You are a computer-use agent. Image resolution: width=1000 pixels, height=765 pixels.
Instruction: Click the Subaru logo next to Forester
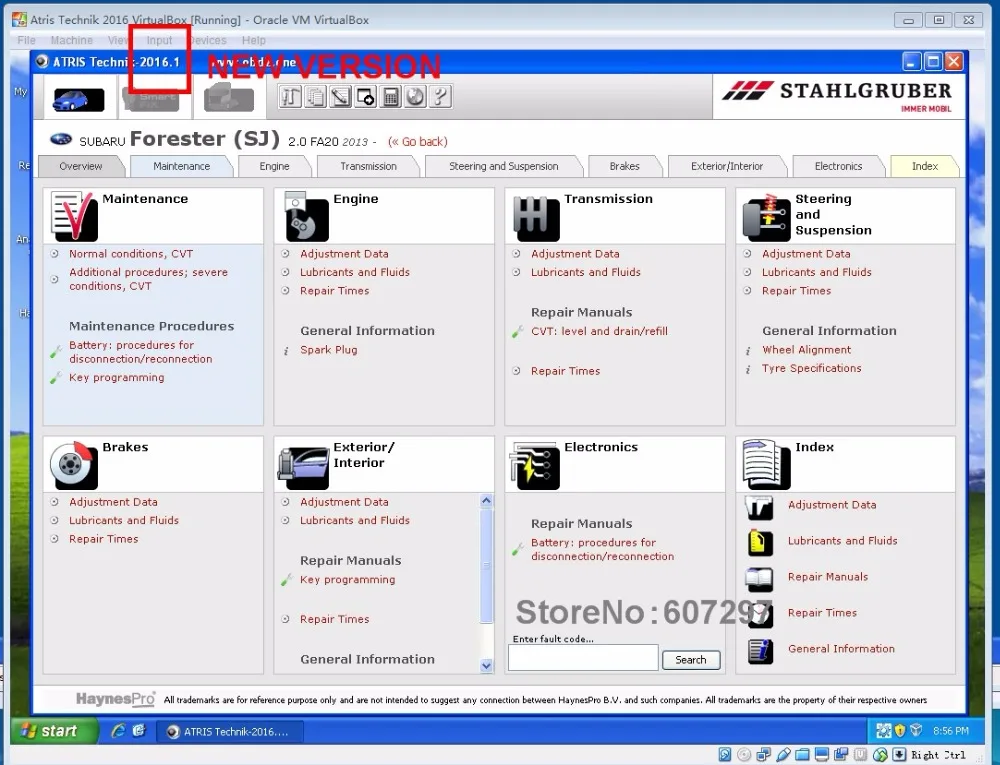[61, 139]
